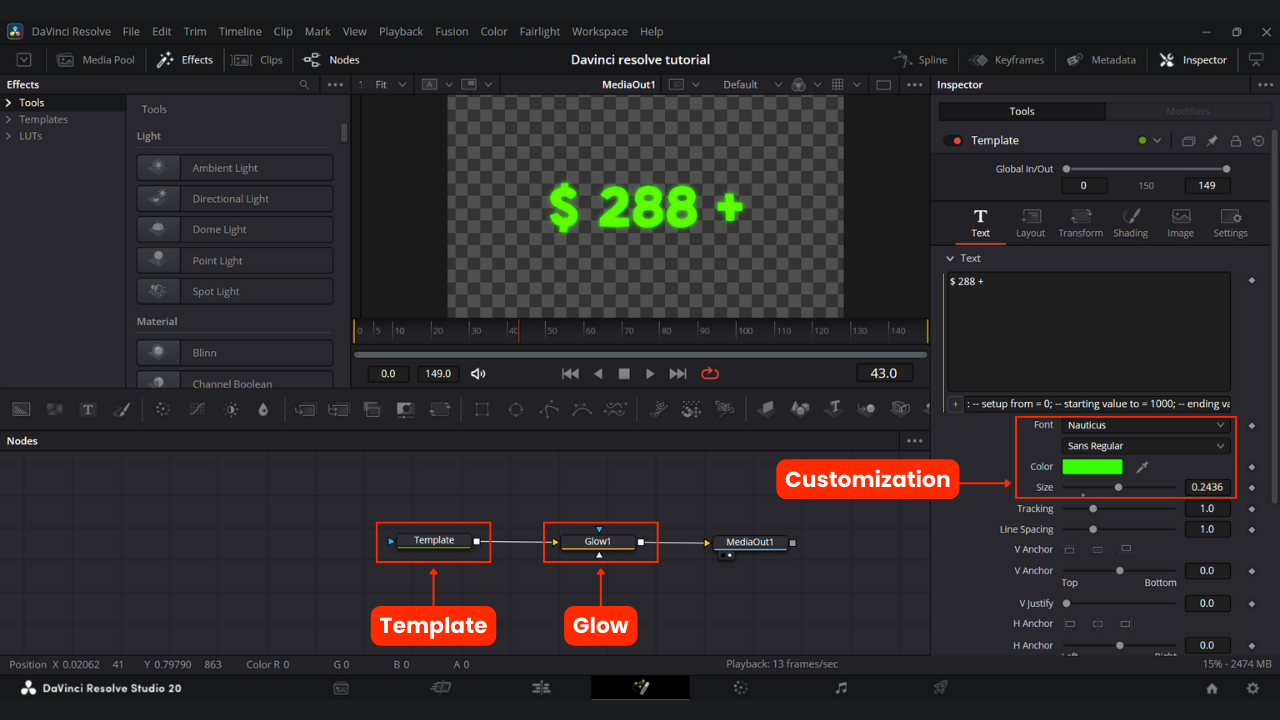This screenshot has height=720, width=1280.
Task: Toggle the Template tool enable switch
Action: [x=953, y=141]
